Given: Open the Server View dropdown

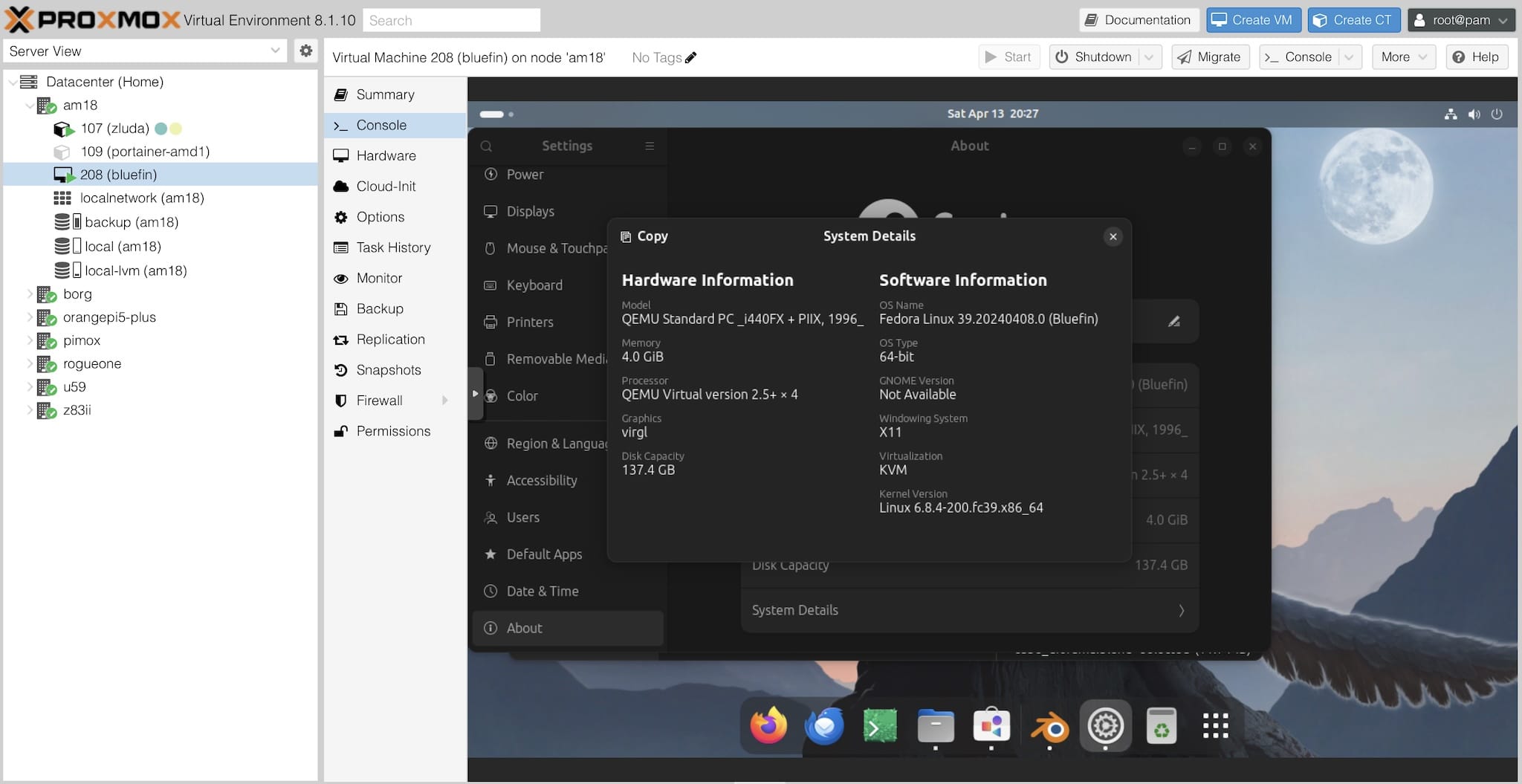Looking at the screenshot, I should [x=275, y=51].
